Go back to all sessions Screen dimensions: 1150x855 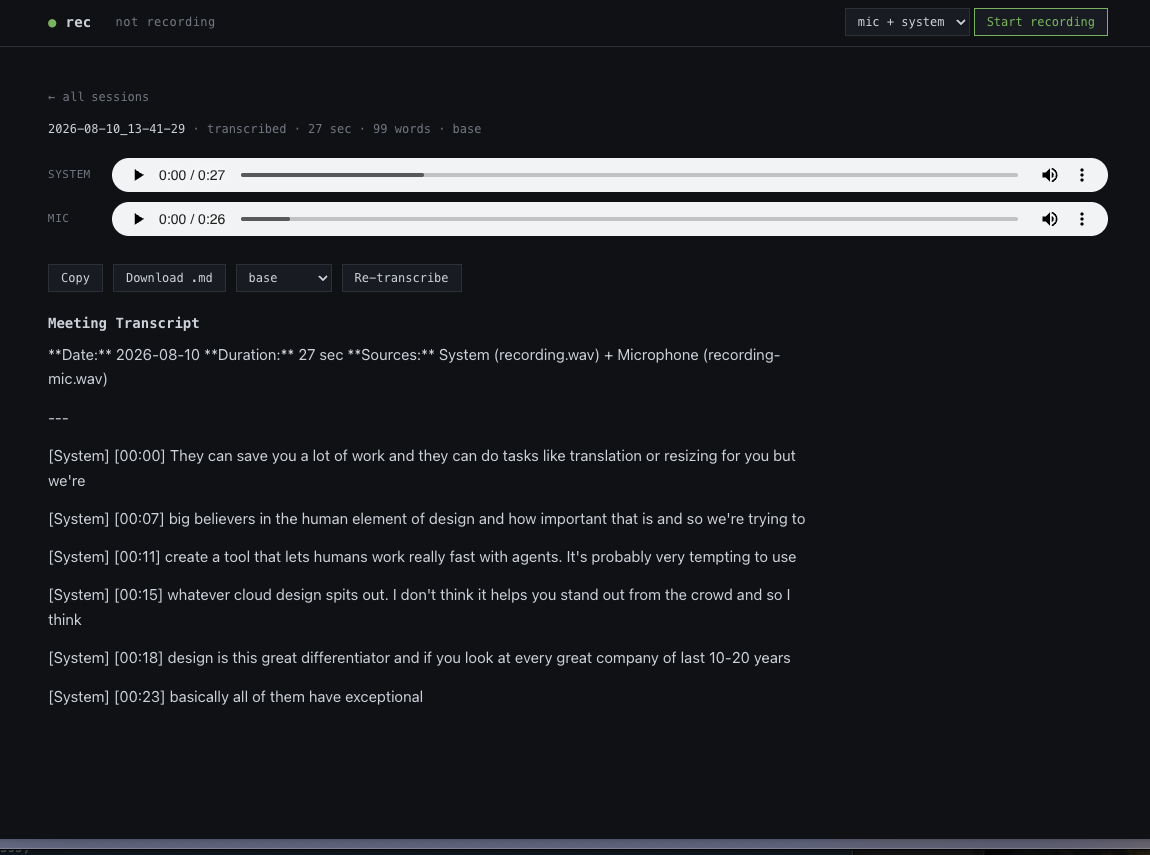tap(98, 97)
